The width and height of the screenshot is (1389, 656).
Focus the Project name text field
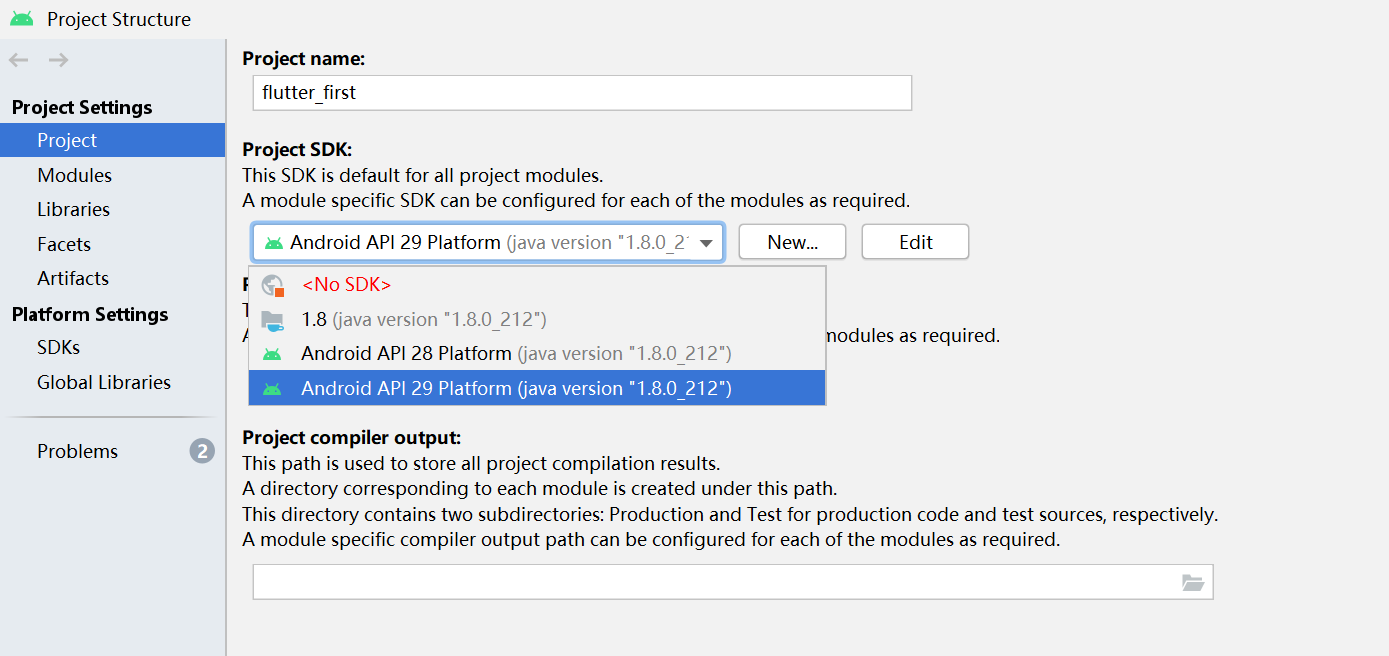[582, 93]
